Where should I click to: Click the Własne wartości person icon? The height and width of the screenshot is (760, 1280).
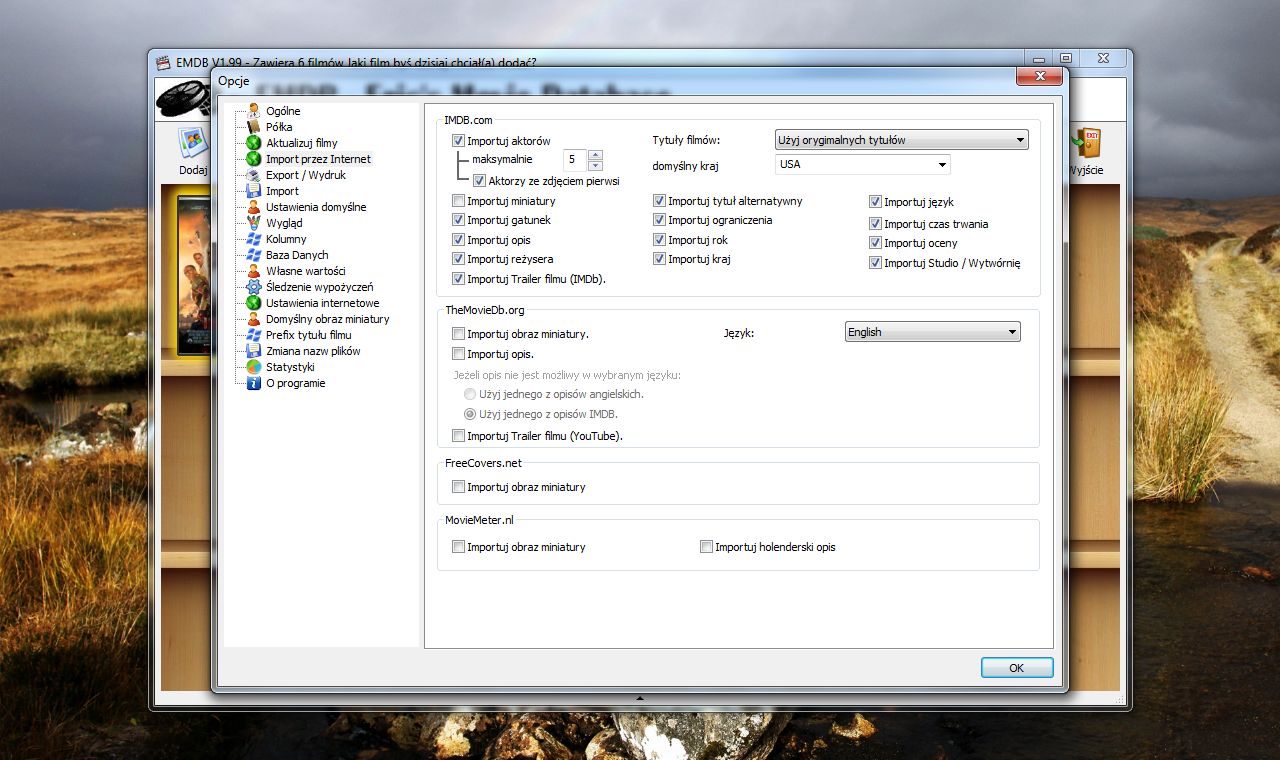(254, 271)
